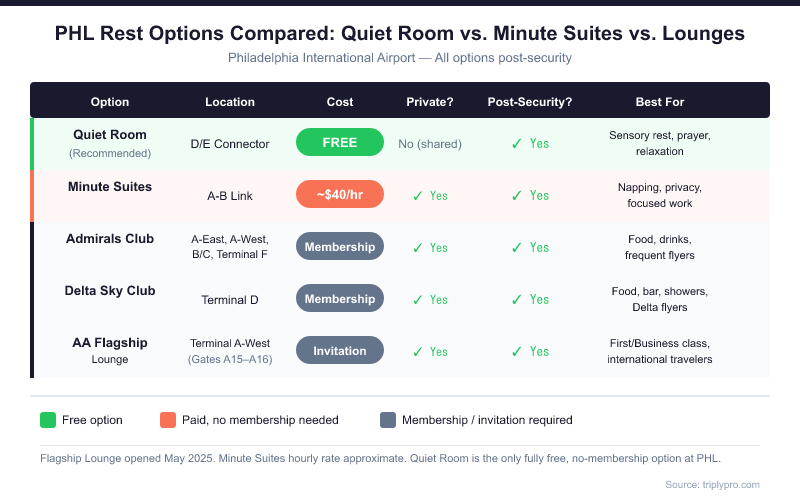Screen dimensions: 800x500
Task: Select the Admirals Club Membership pill
Action: (340, 246)
